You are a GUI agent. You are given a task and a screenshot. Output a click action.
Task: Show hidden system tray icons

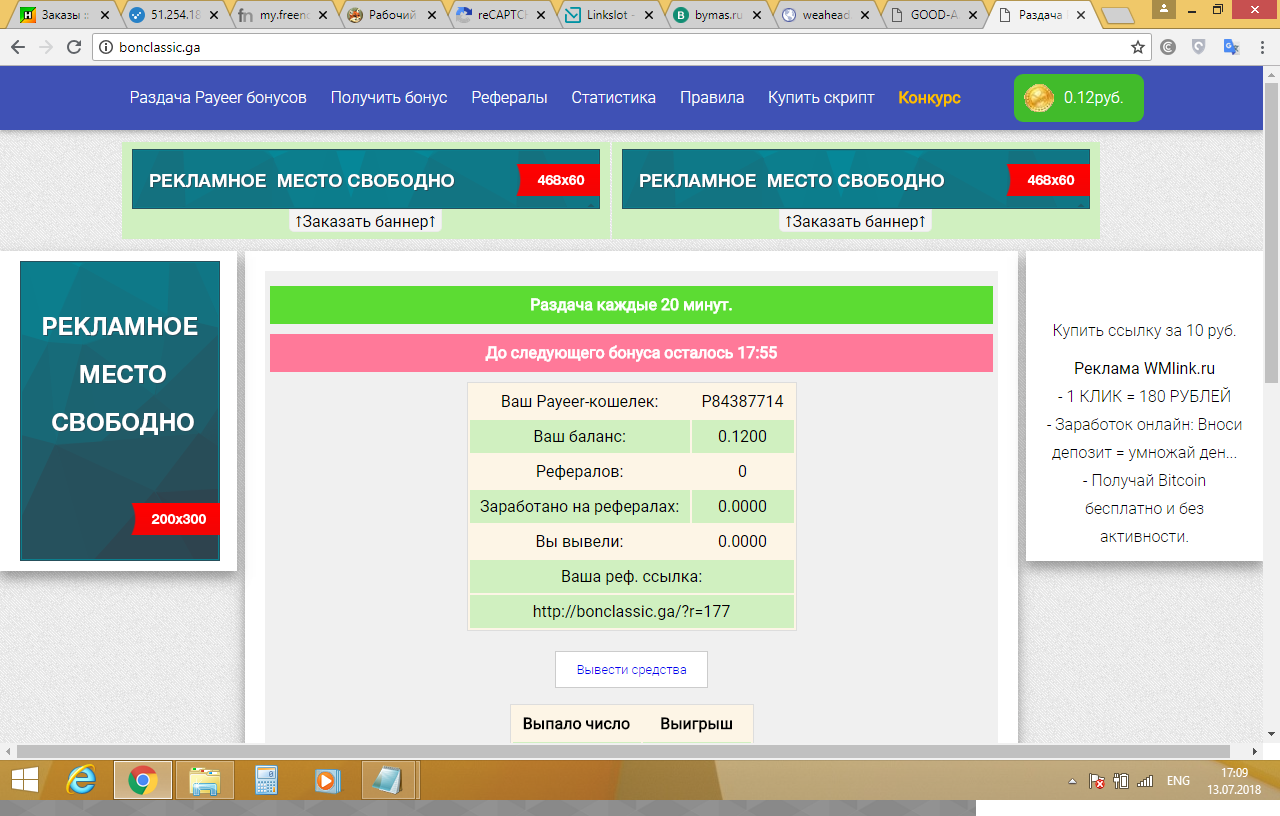click(1072, 781)
